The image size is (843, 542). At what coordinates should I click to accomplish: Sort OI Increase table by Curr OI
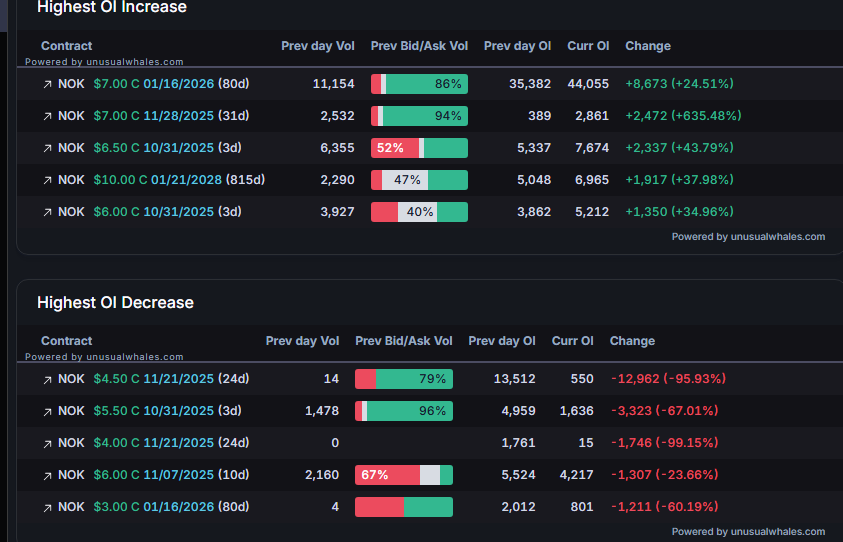pos(588,46)
